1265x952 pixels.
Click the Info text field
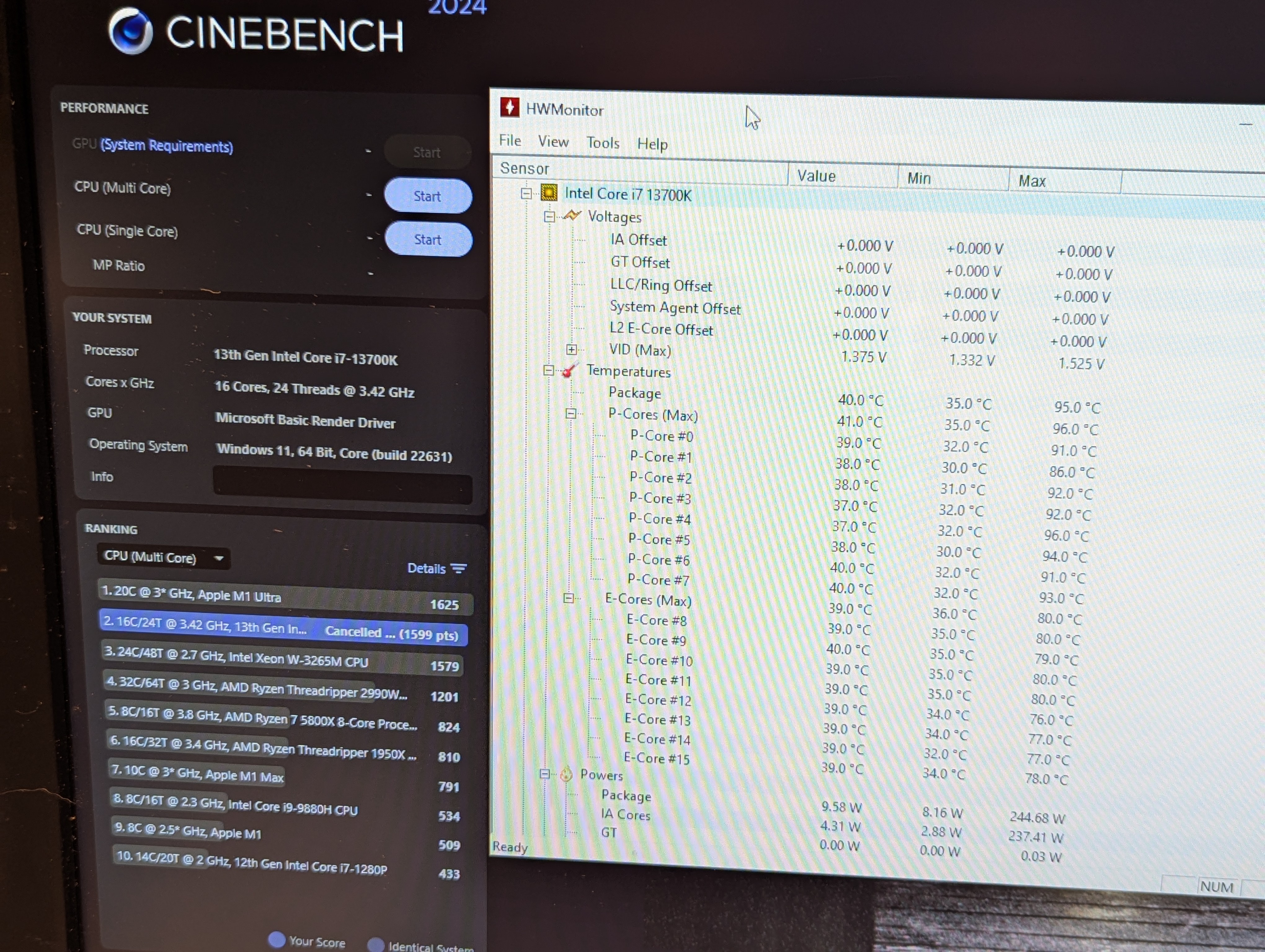click(x=343, y=485)
